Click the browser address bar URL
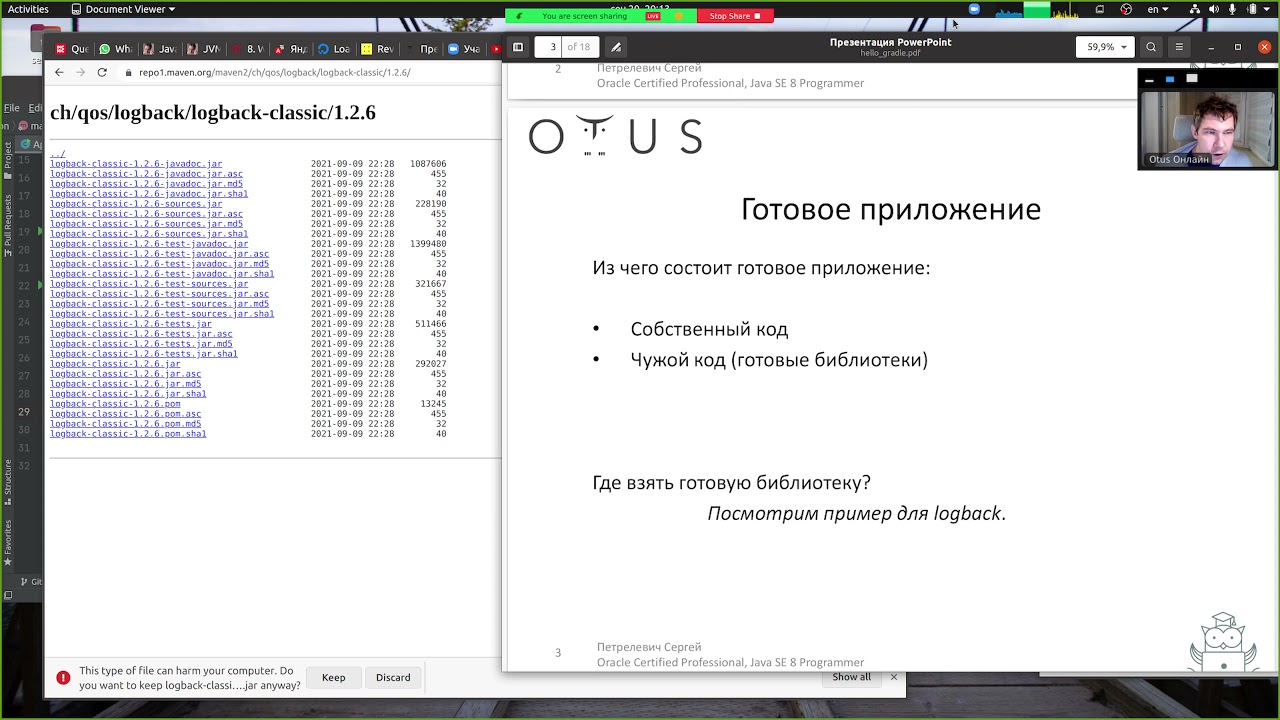 click(x=274, y=72)
